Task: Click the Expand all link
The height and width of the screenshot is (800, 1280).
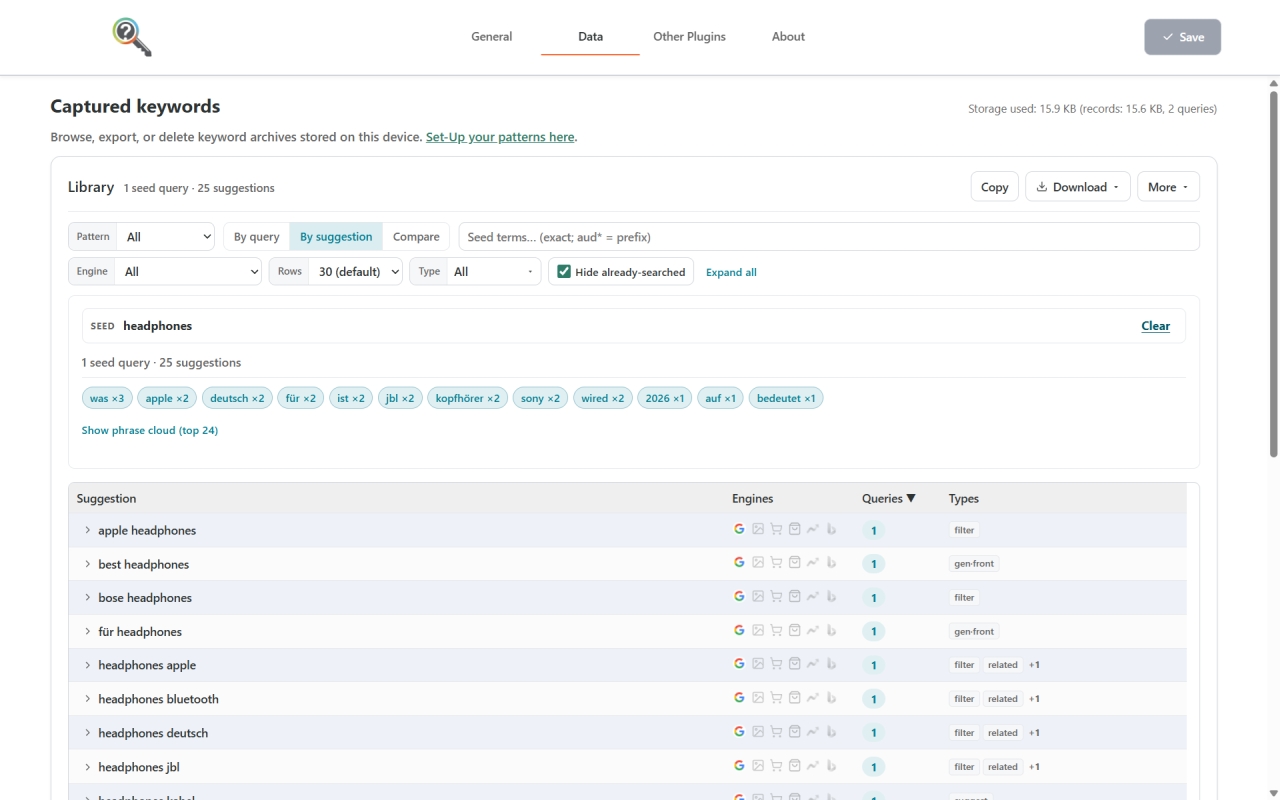Action: (731, 272)
